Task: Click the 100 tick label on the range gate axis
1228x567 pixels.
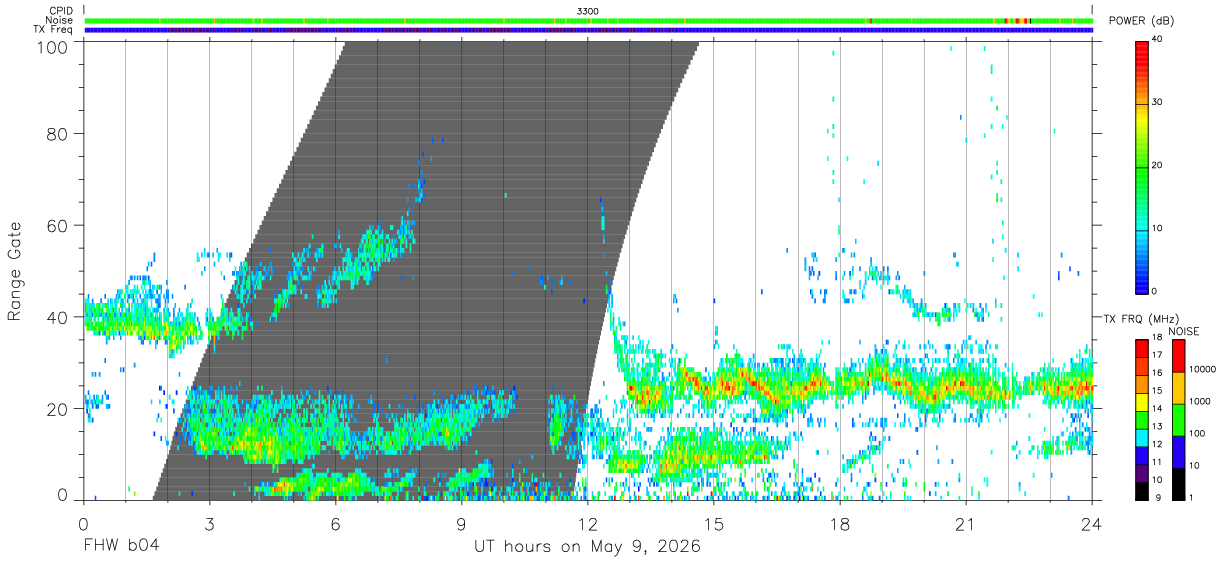Action: [x=55, y=46]
